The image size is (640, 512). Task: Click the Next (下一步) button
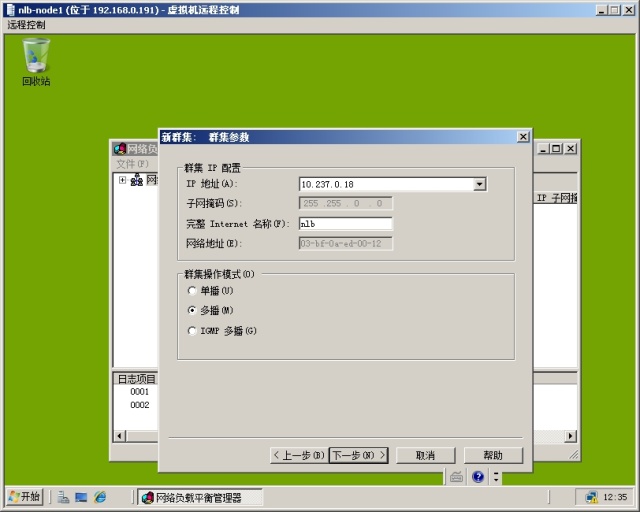tap(358, 455)
